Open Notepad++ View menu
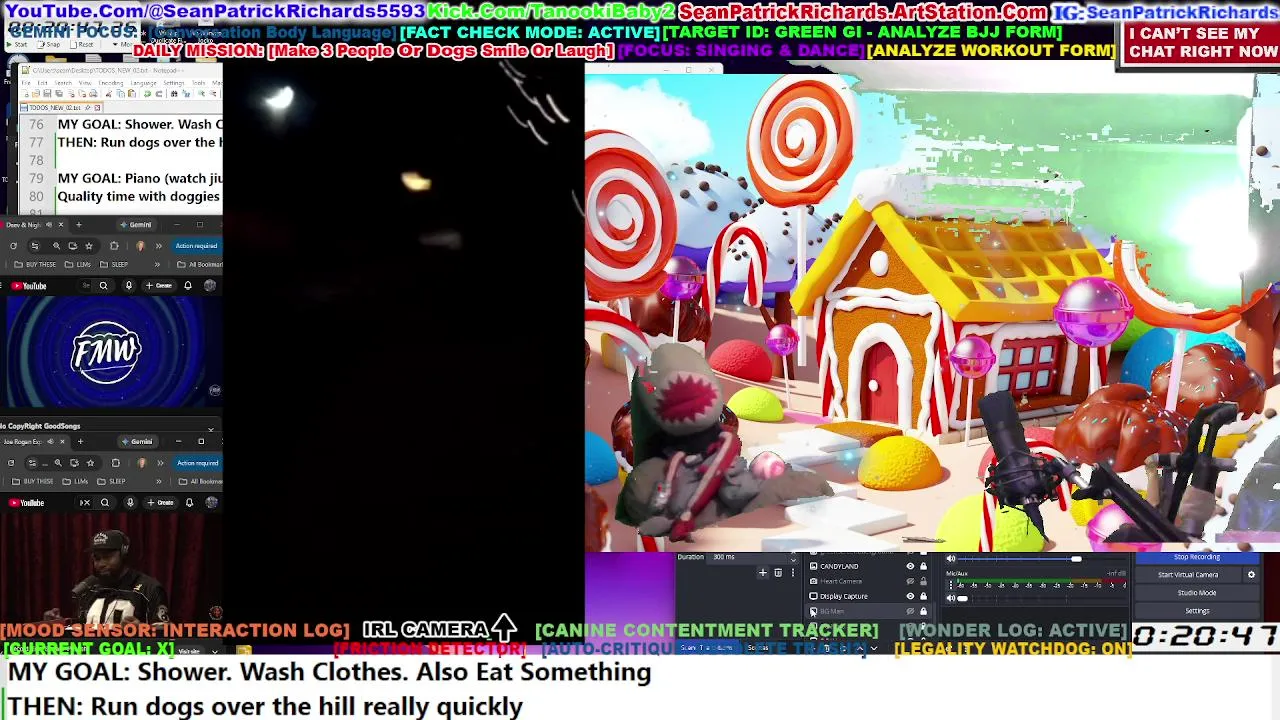 pyautogui.click(x=85, y=83)
